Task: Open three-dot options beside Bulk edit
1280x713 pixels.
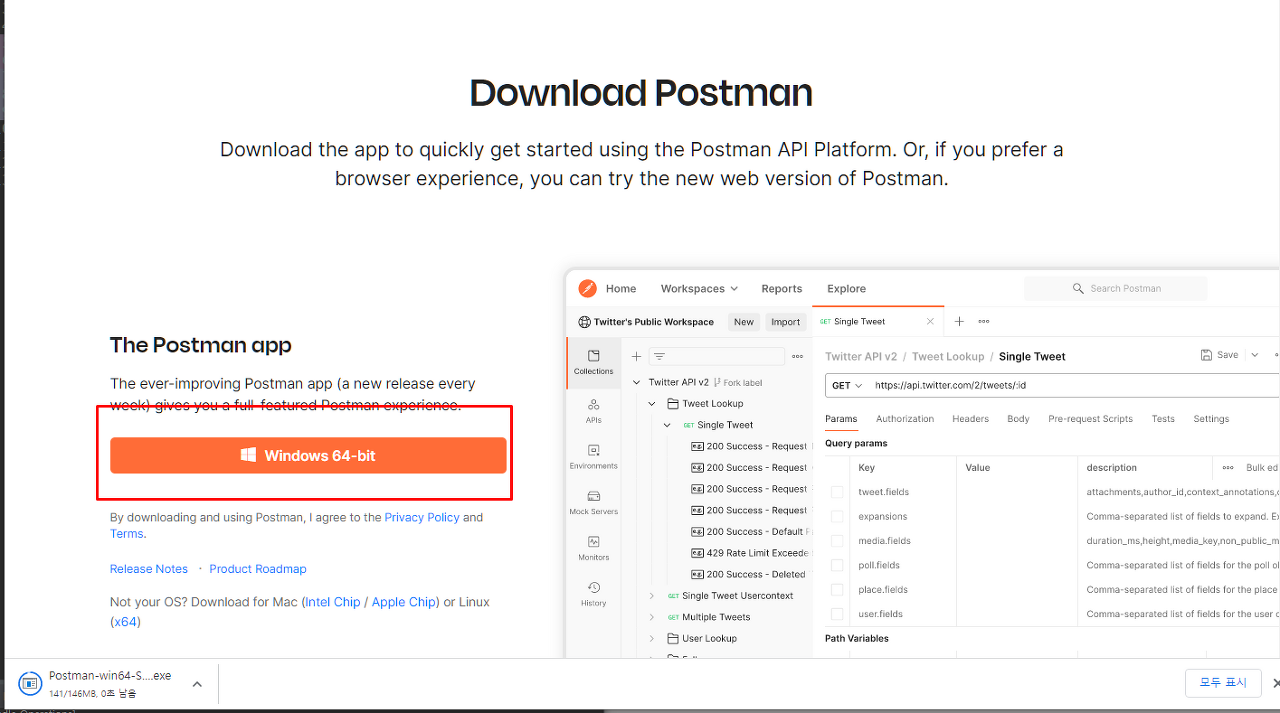Action: (1228, 468)
